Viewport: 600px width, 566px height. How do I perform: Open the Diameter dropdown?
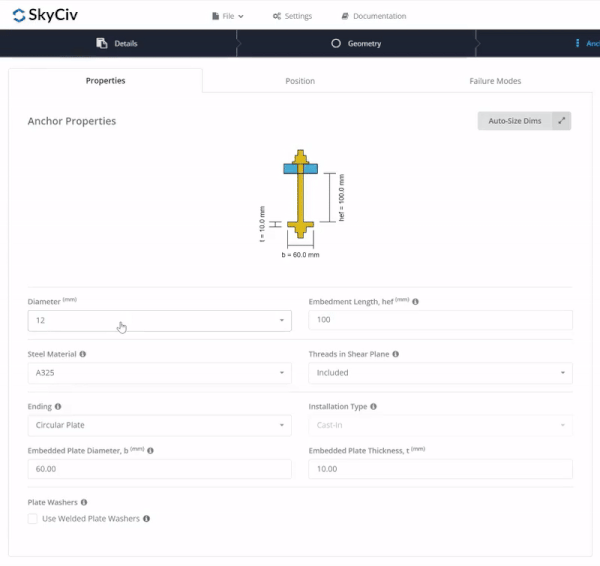pos(159,320)
